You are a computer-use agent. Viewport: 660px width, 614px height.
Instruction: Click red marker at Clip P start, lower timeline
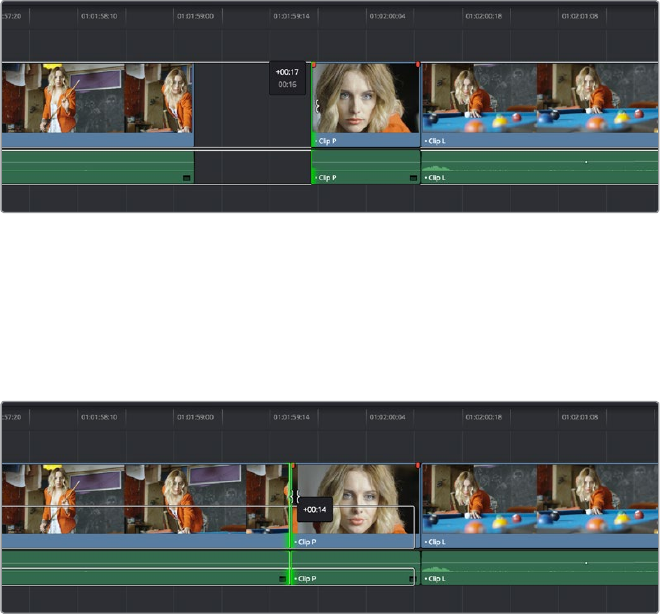[293, 465]
